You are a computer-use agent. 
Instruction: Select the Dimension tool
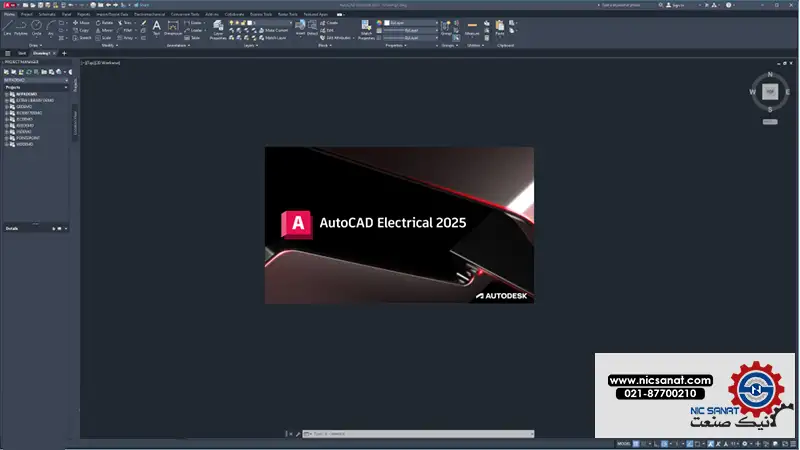click(x=173, y=28)
